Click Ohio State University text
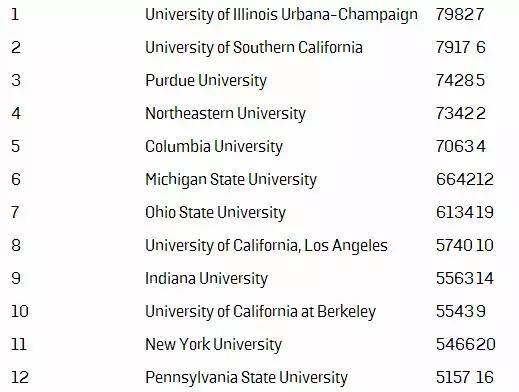 click(215, 213)
